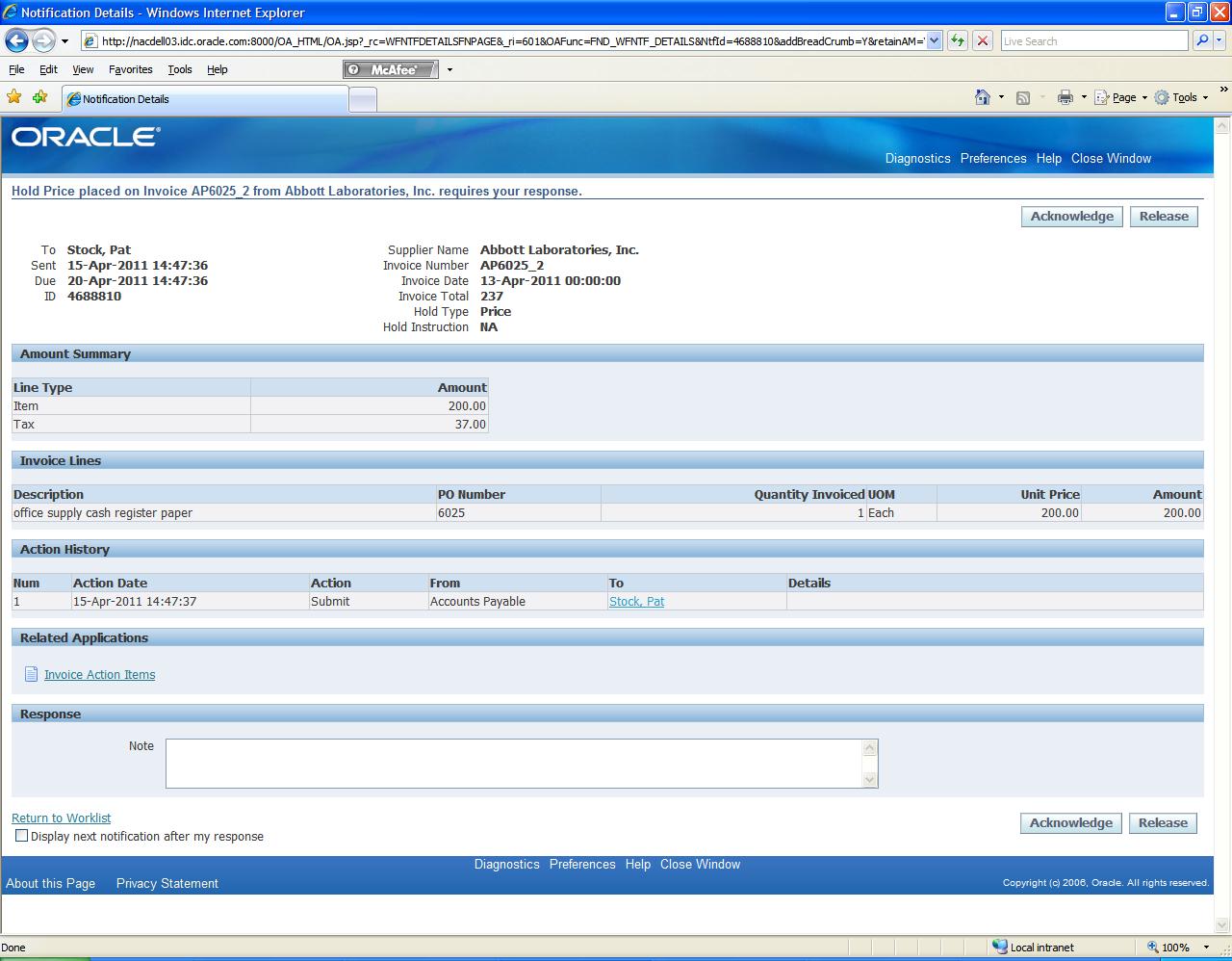Refresh the page with the green arrows icon
This screenshot has height=961, width=1232.
pyautogui.click(x=958, y=40)
